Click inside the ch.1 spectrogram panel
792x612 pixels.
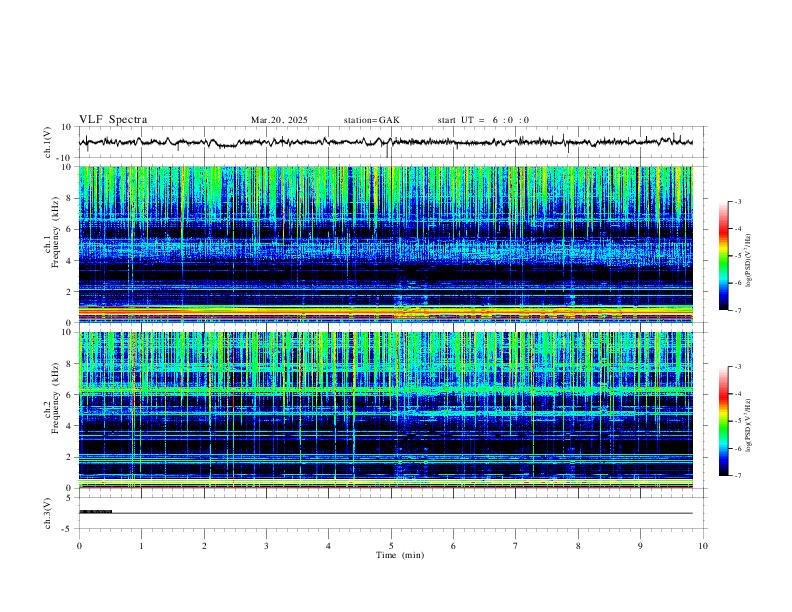pyautogui.click(x=385, y=244)
